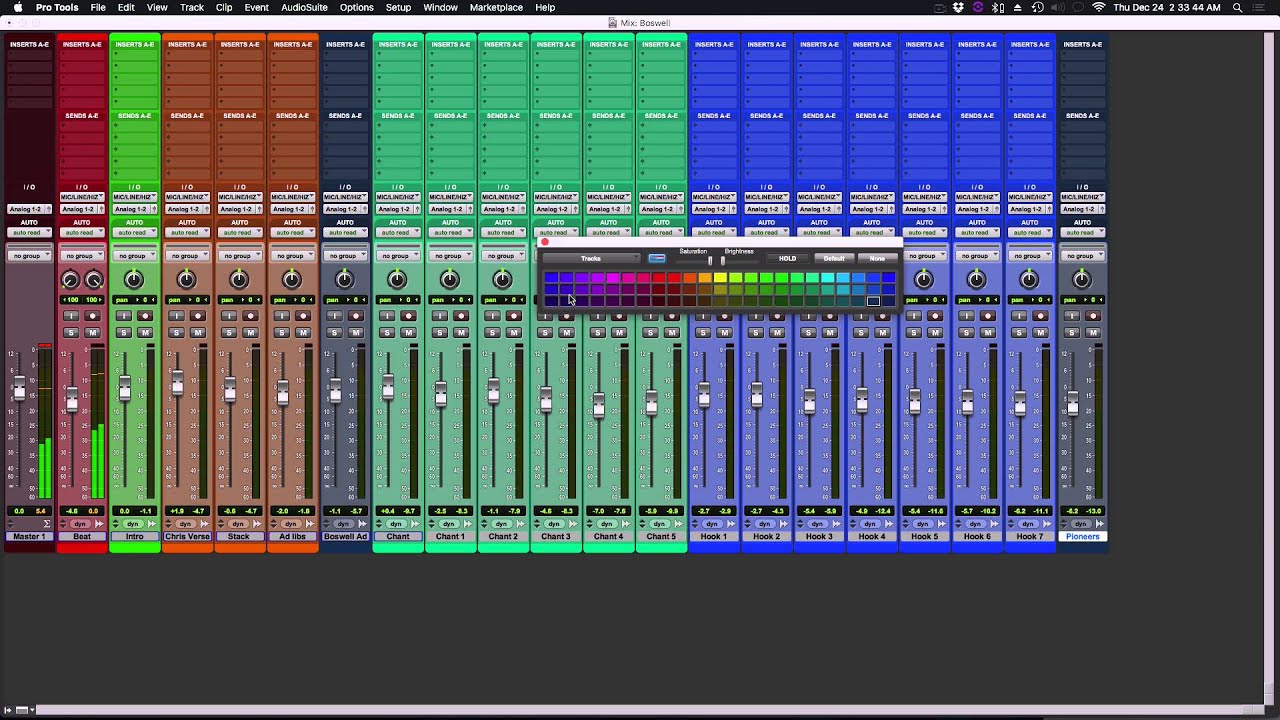Open Spotlight search in menu bar
This screenshot has height=720, width=1280.
click(x=1237, y=7)
